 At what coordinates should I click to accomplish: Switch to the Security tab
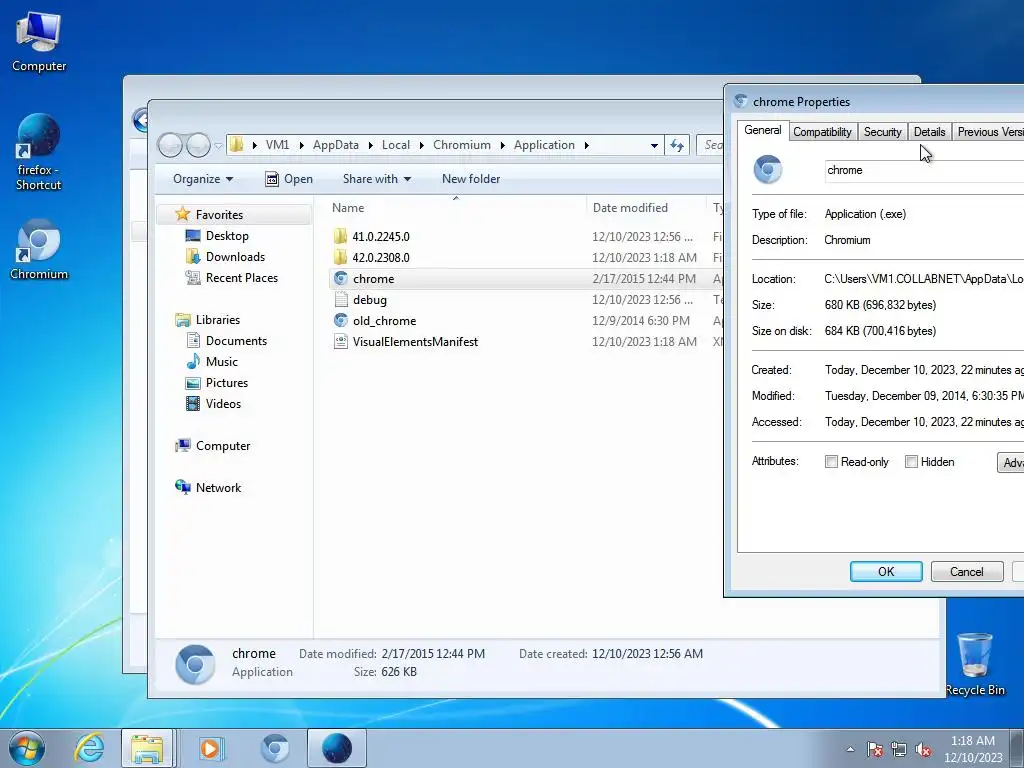882,132
